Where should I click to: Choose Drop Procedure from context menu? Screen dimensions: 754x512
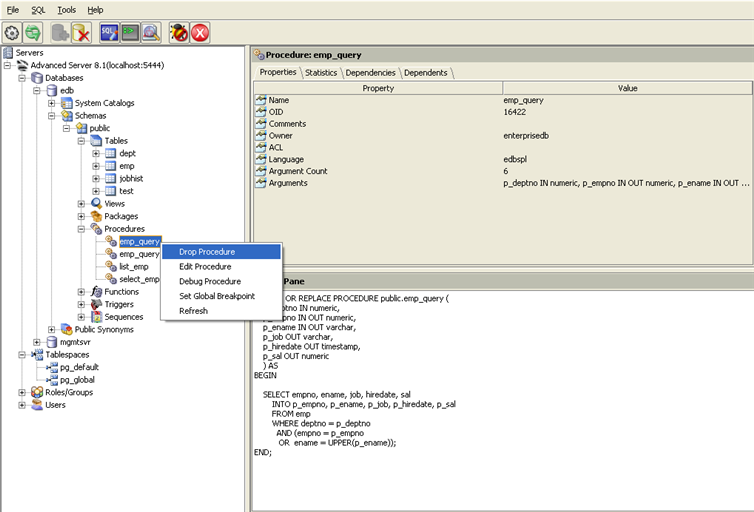207,252
